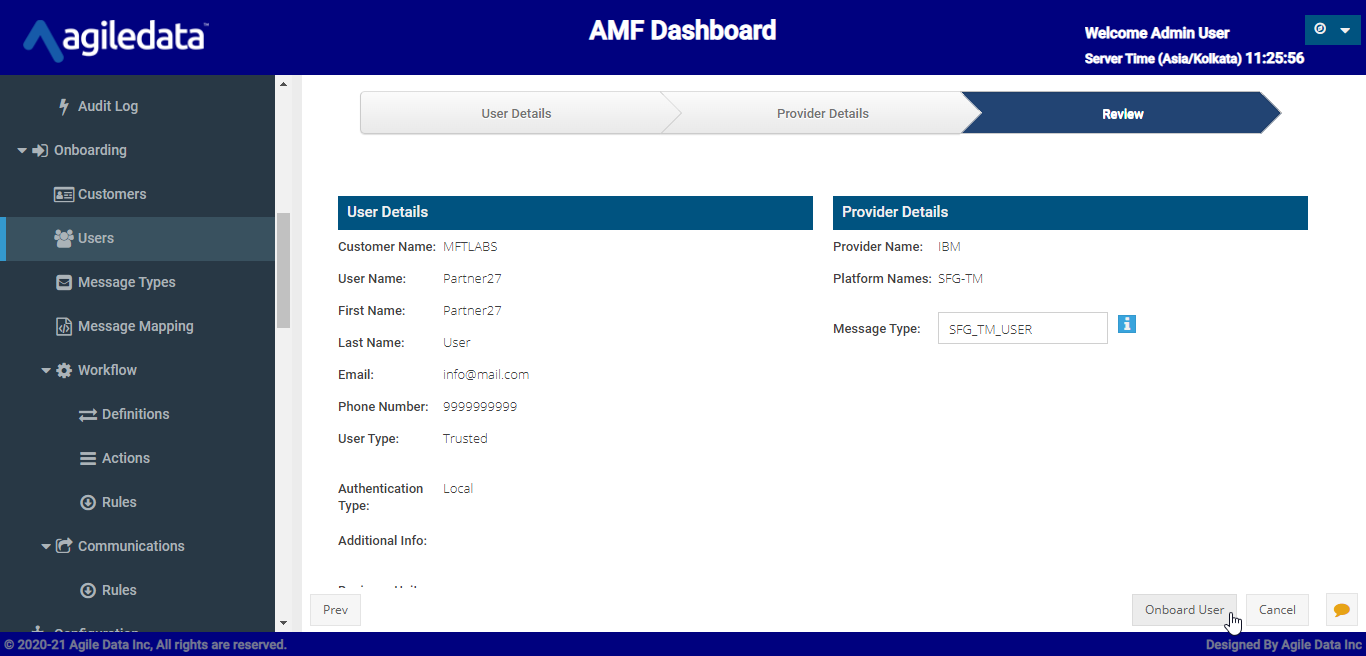Click the blue info icon beside Message Type
Viewport: 1366px width, 656px height.
(x=1127, y=324)
